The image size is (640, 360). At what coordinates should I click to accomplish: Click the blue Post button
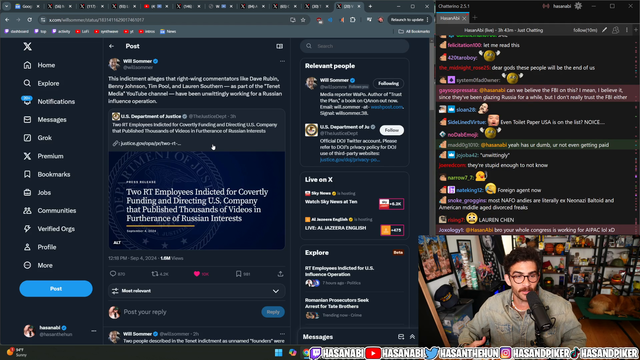point(56,289)
